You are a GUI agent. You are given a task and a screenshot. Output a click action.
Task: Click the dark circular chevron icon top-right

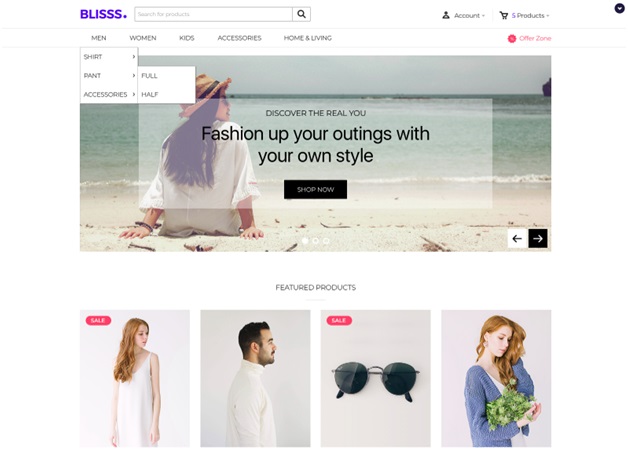[x=620, y=8]
